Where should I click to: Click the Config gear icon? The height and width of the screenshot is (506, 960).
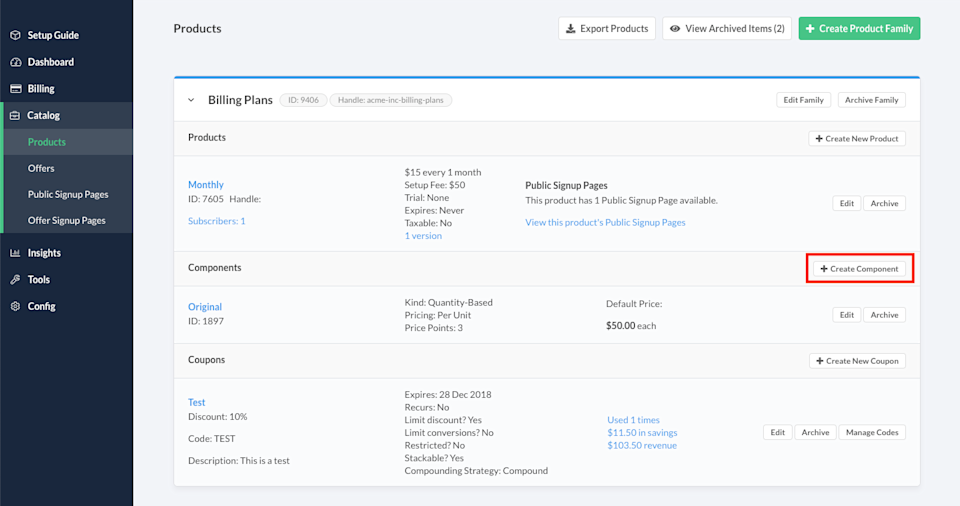[15, 306]
